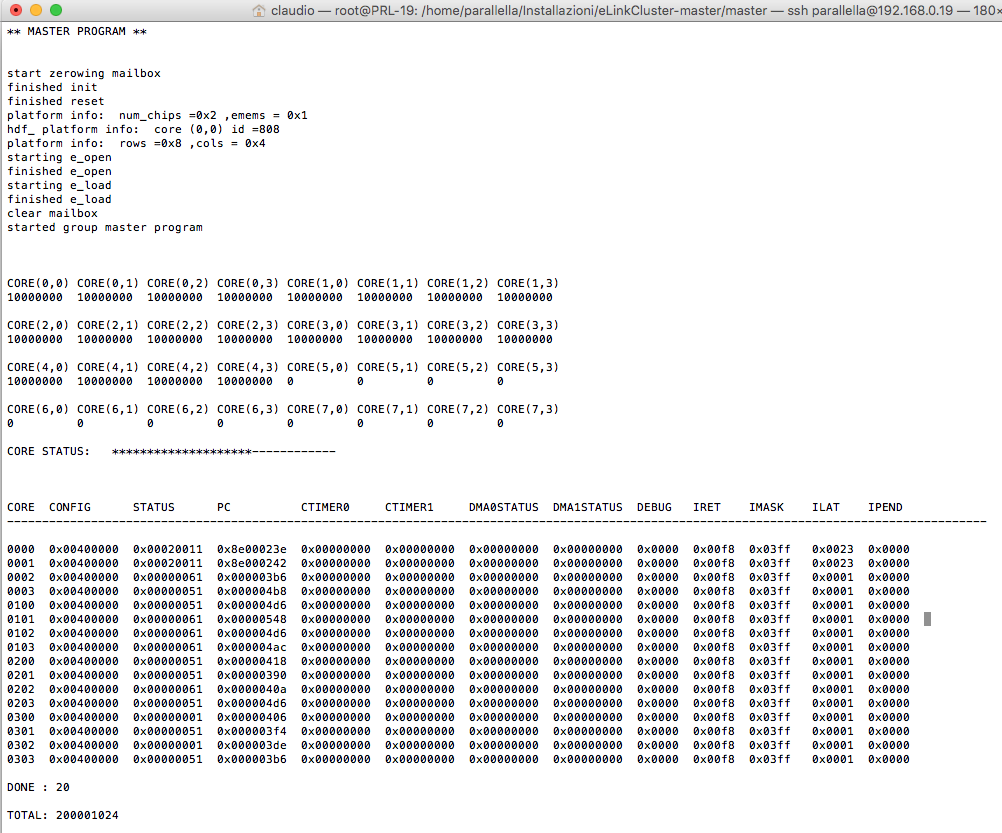Click the 'DONE : 20' output line
Viewport: 1002px width, 833px height.
[x=38, y=787]
